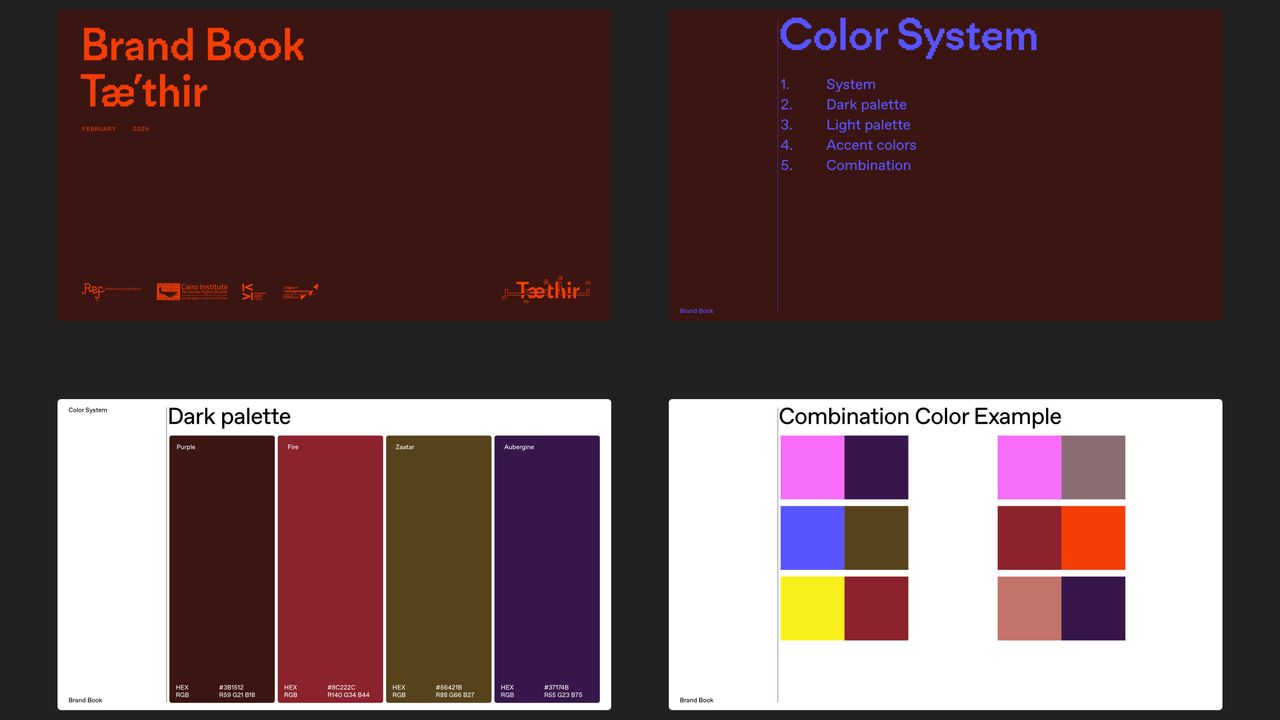
Task: Click the Cairo Institute logo
Action: click(192, 291)
